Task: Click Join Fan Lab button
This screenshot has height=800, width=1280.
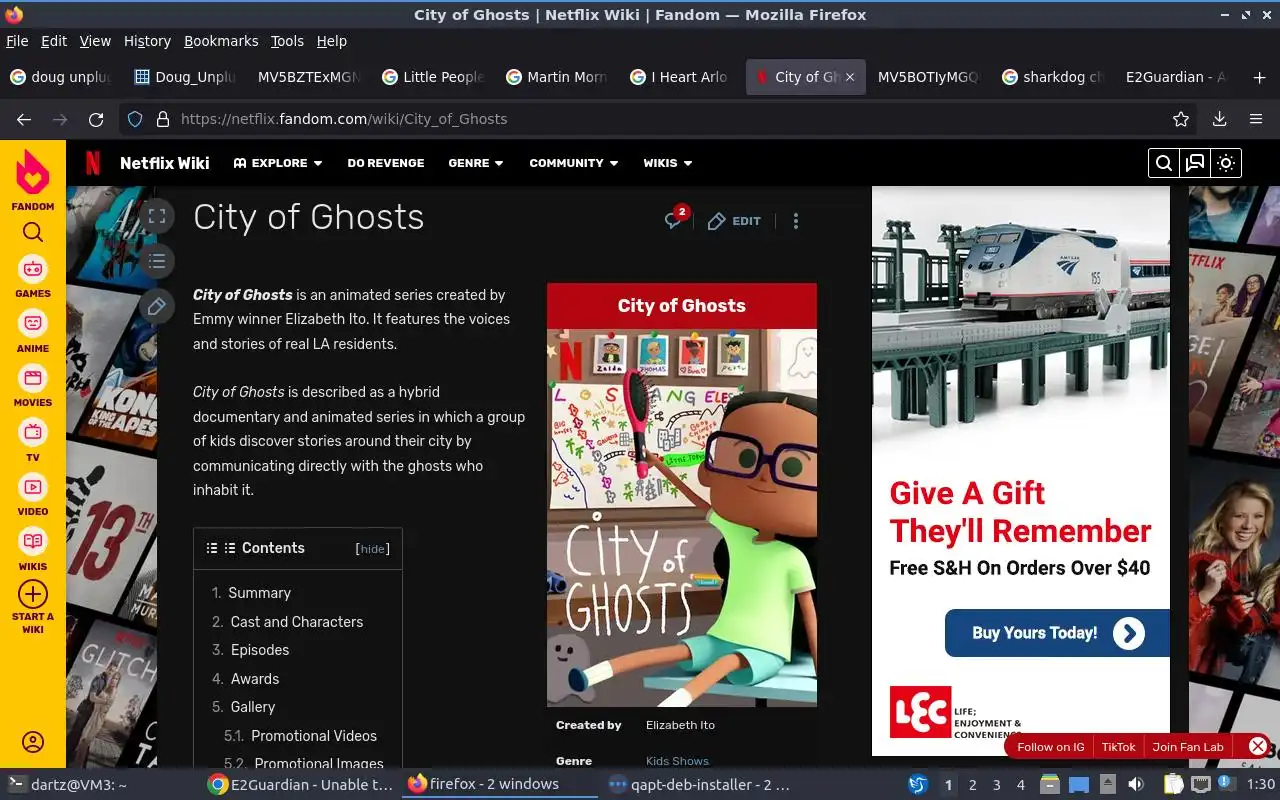Action: click(x=1187, y=747)
